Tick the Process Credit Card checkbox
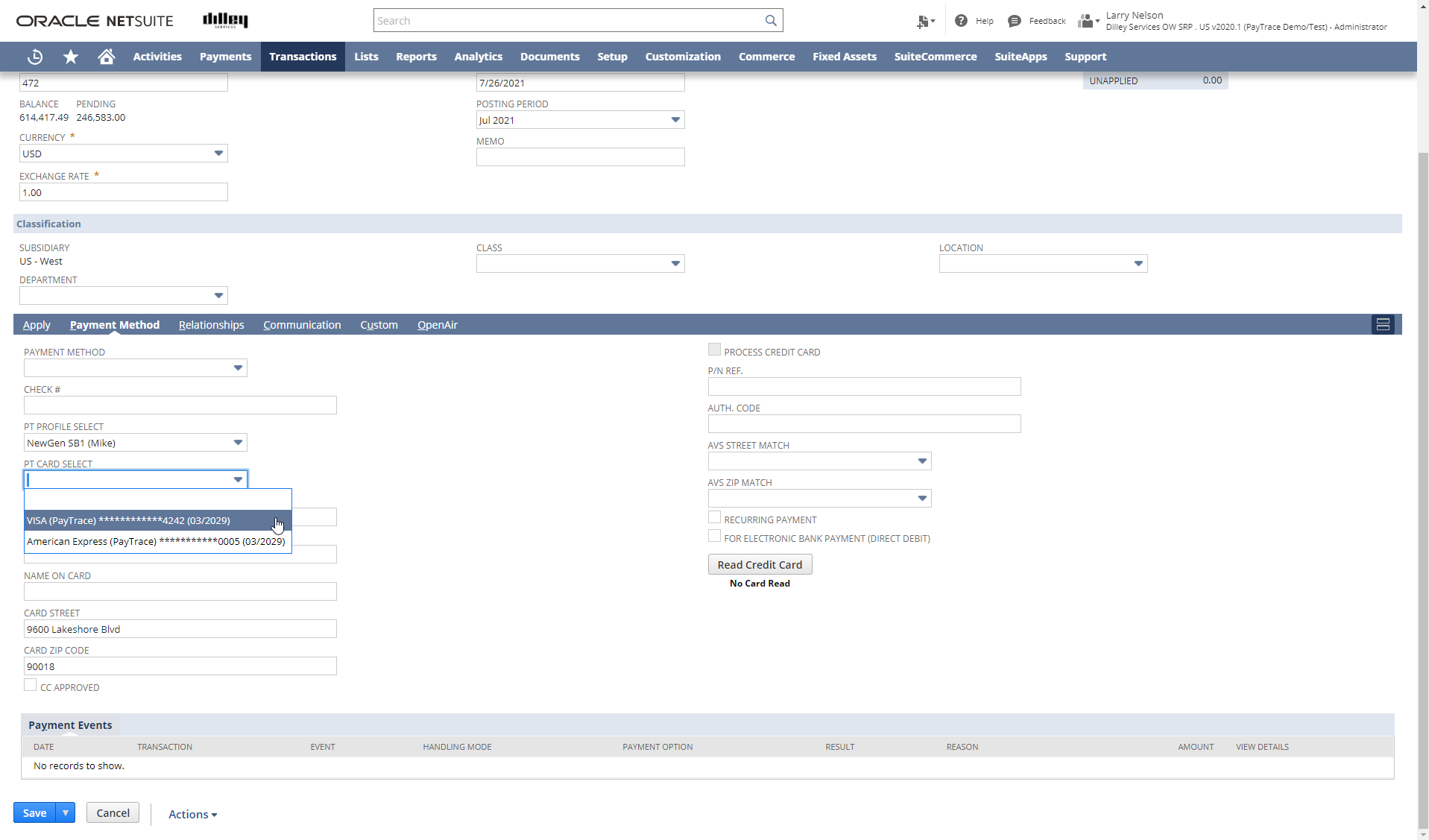1429x840 pixels. (x=714, y=350)
